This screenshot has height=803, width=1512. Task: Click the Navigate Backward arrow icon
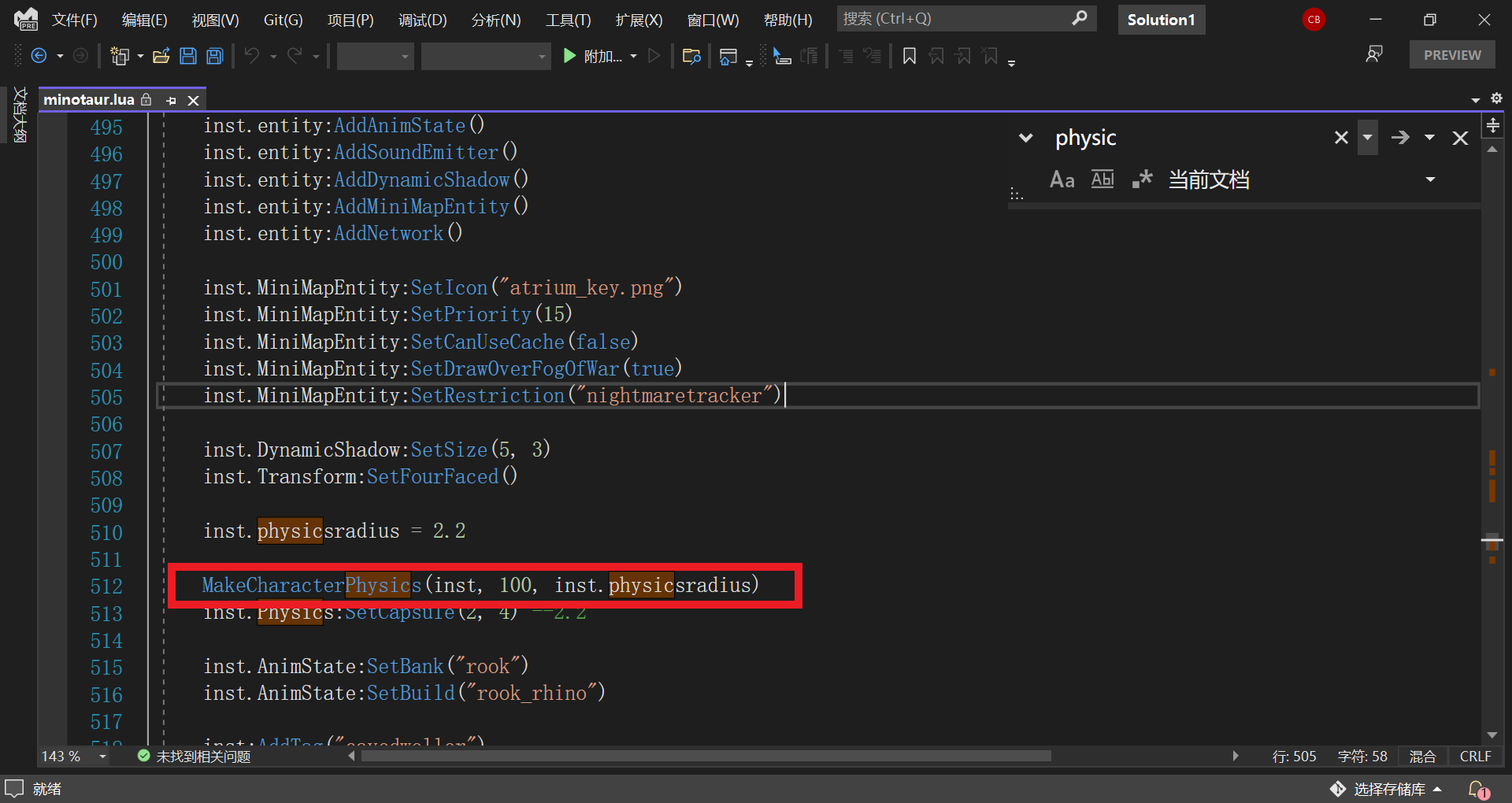coord(39,56)
